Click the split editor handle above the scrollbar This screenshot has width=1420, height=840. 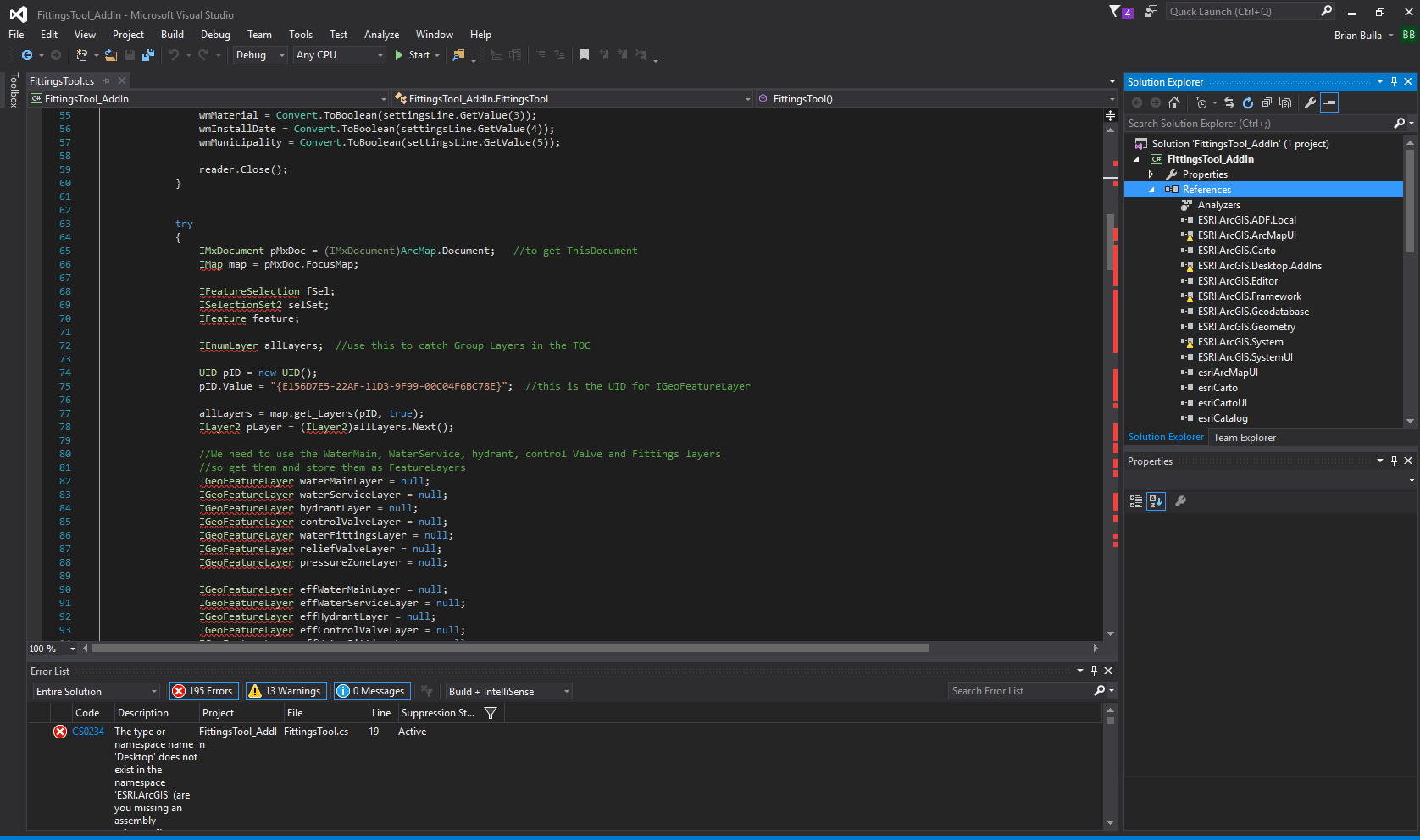pyautogui.click(x=1110, y=115)
